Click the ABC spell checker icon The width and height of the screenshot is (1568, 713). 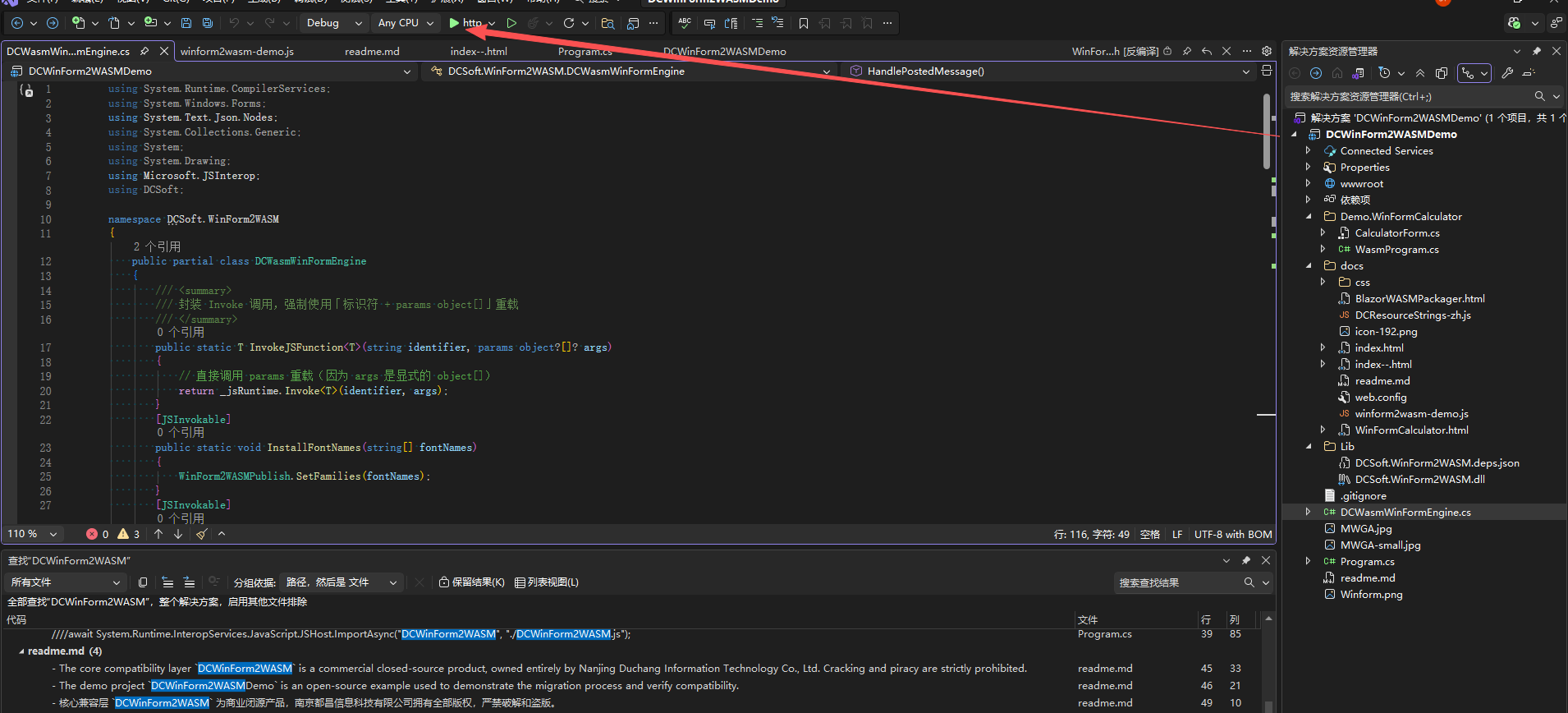click(685, 23)
